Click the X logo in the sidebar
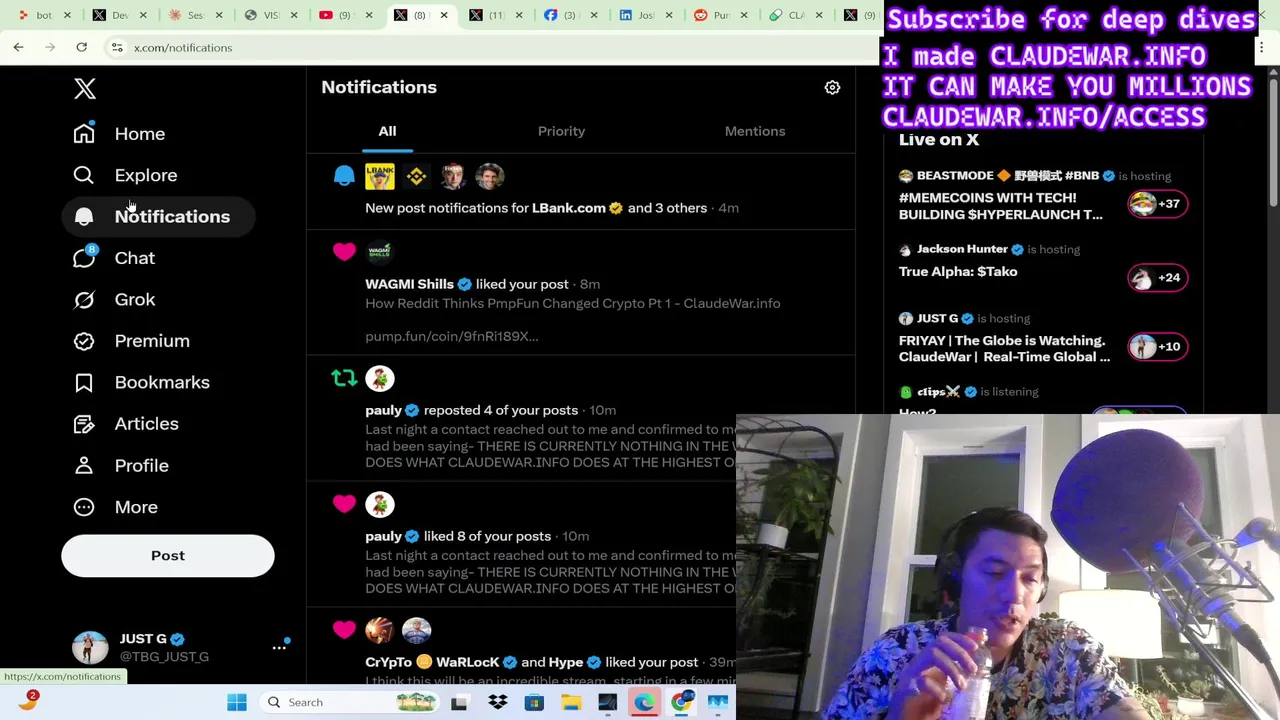Image resolution: width=1280 pixels, height=720 pixels. (85, 89)
